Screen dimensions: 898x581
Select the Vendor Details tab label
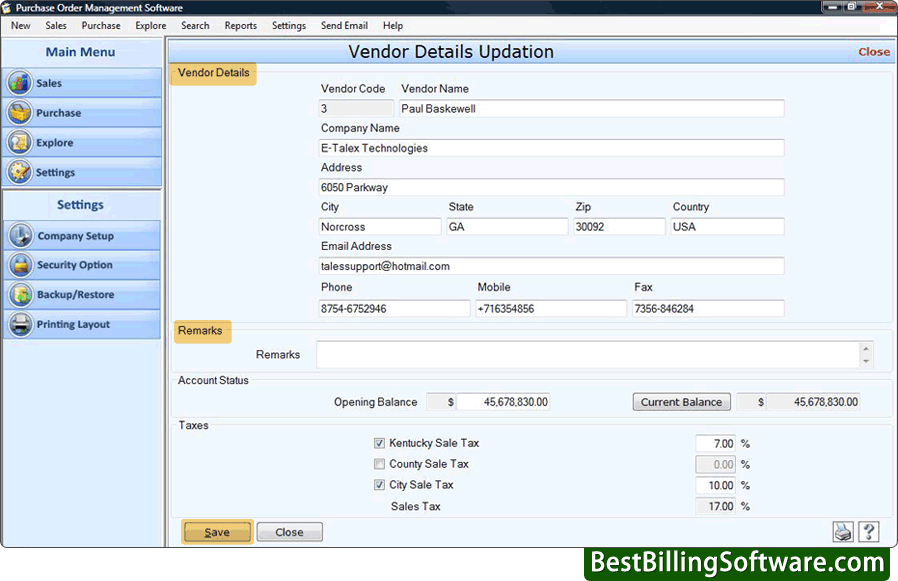[x=213, y=73]
